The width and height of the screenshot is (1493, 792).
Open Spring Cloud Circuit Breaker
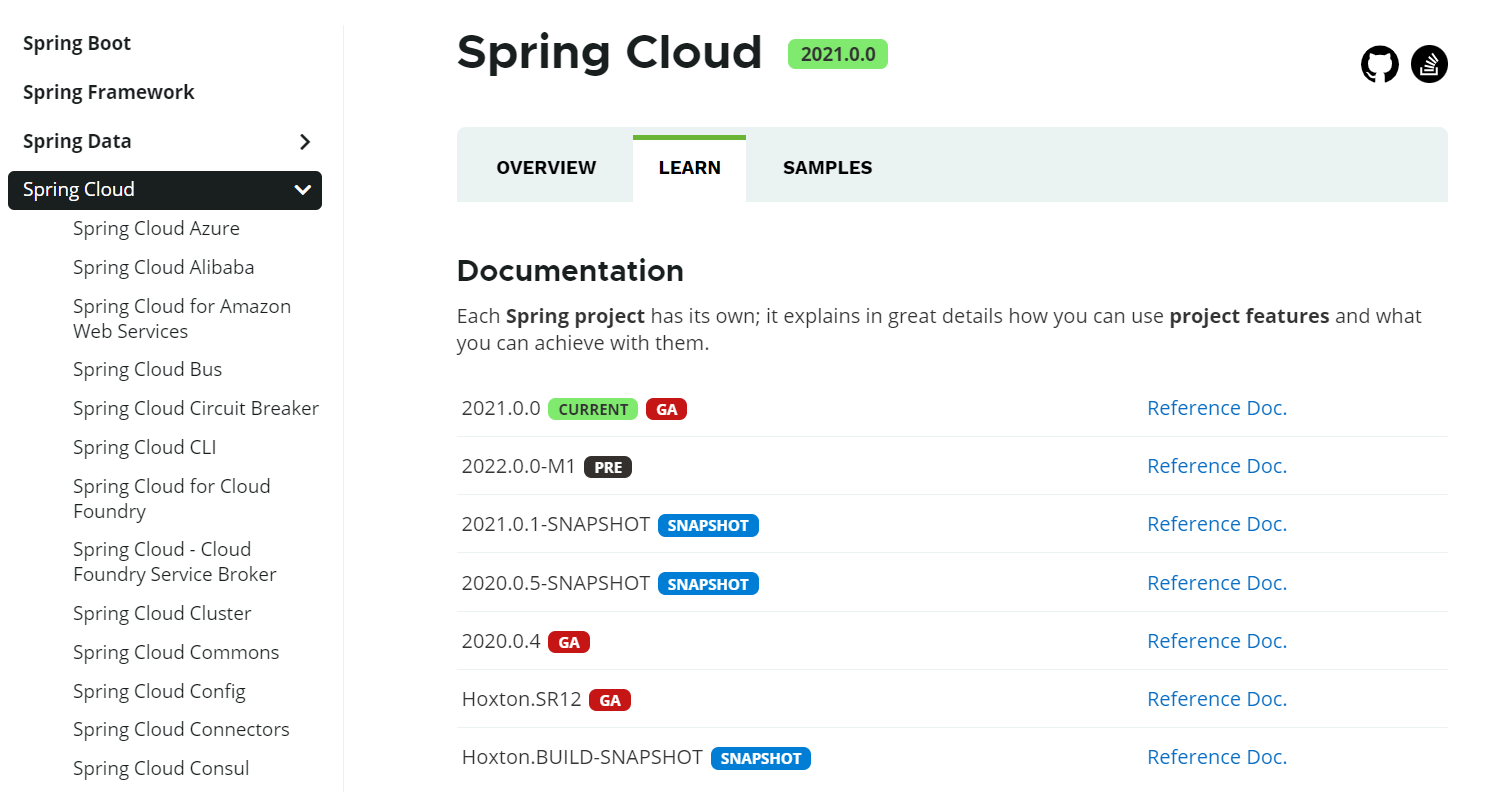[x=196, y=408]
